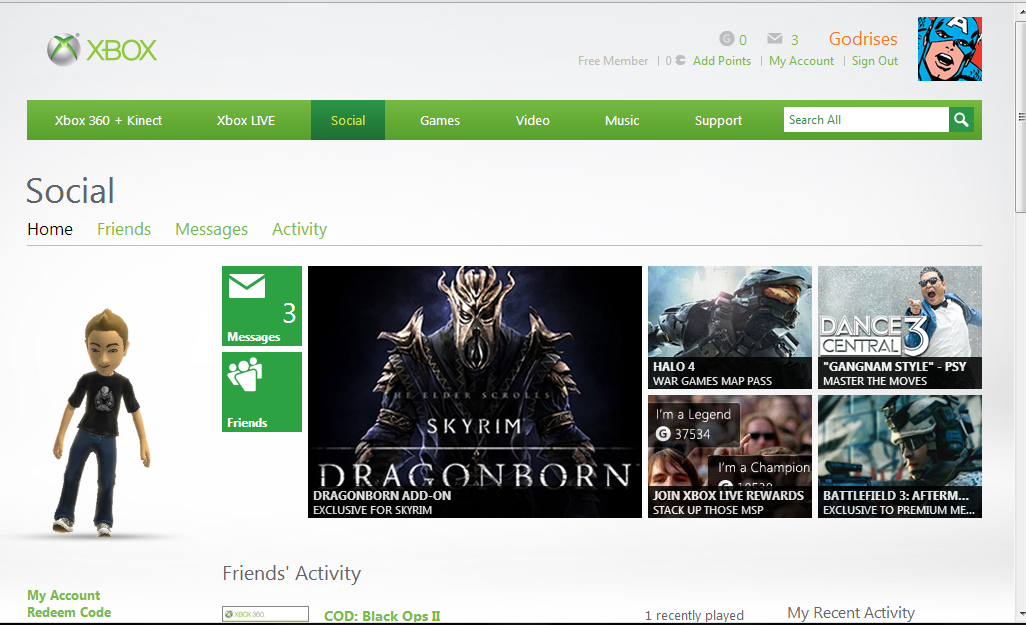Click the avatar figure on the left
This screenshot has width=1026, height=625.
(102, 422)
